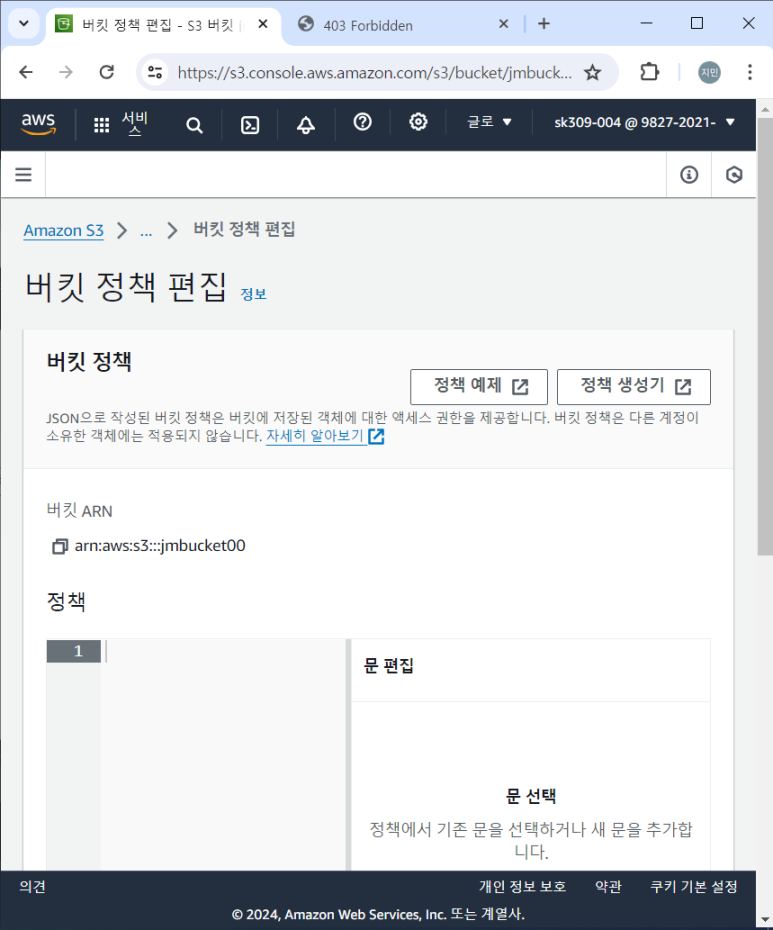Open a new browser tab

pyautogui.click(x=543, y=24)
